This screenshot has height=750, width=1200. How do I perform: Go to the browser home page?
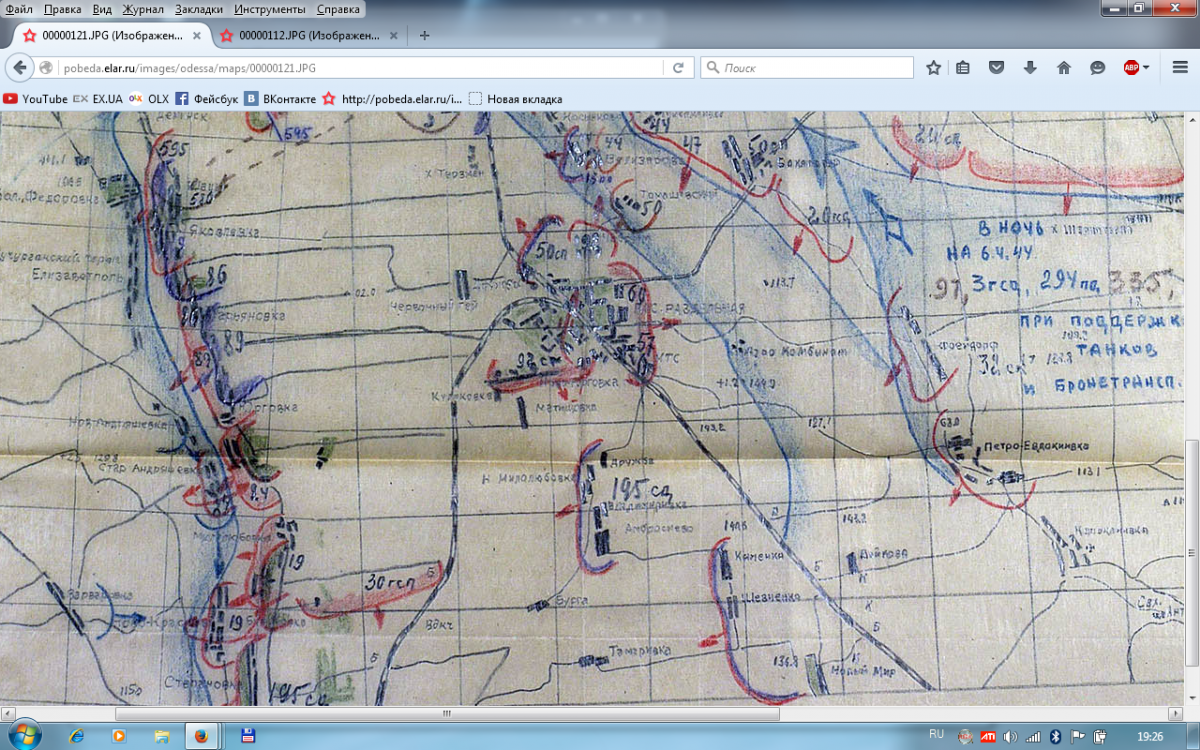(x=1064, y=68)
